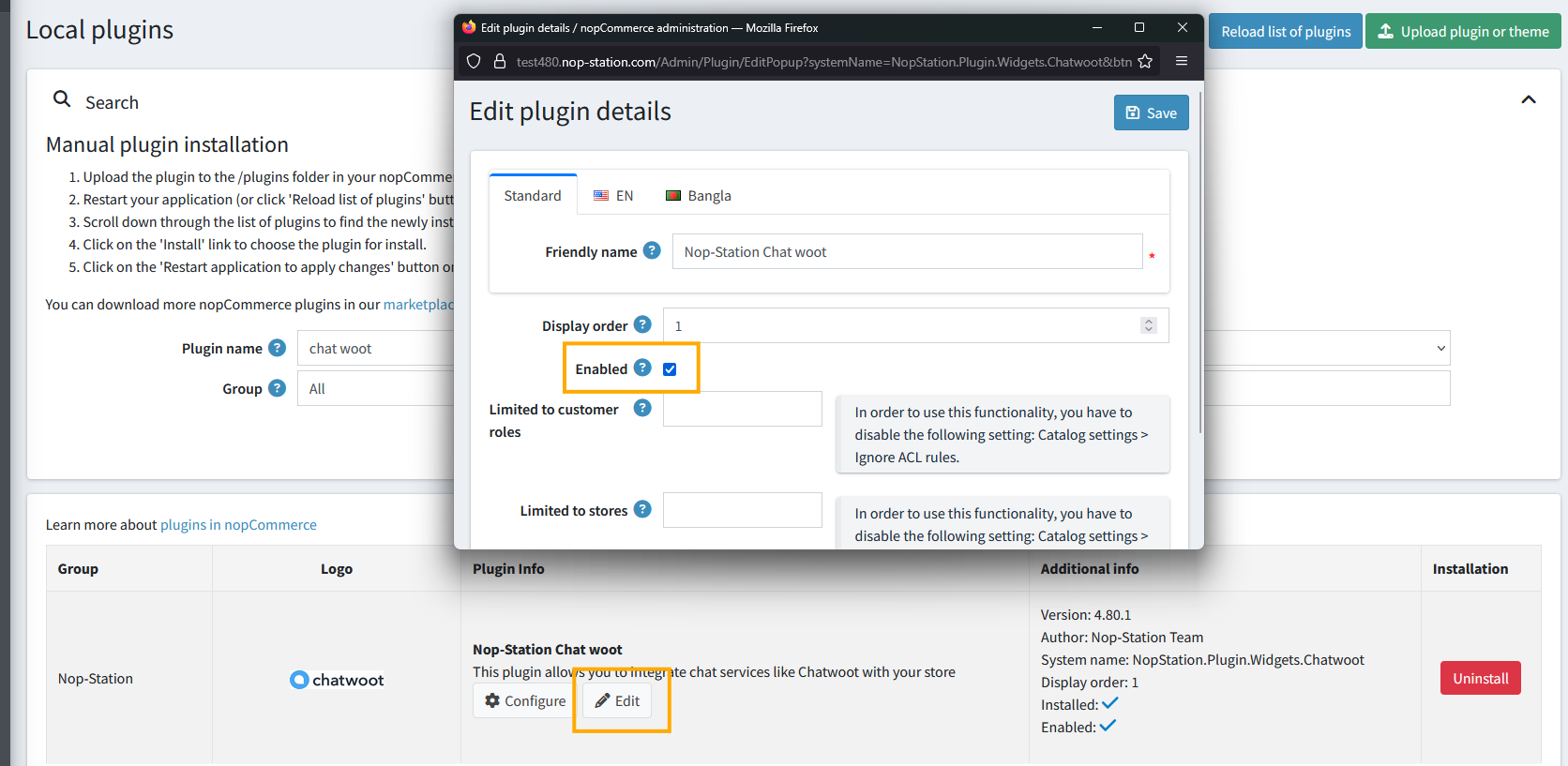Click the Search magnifier icon

(62, 99)
